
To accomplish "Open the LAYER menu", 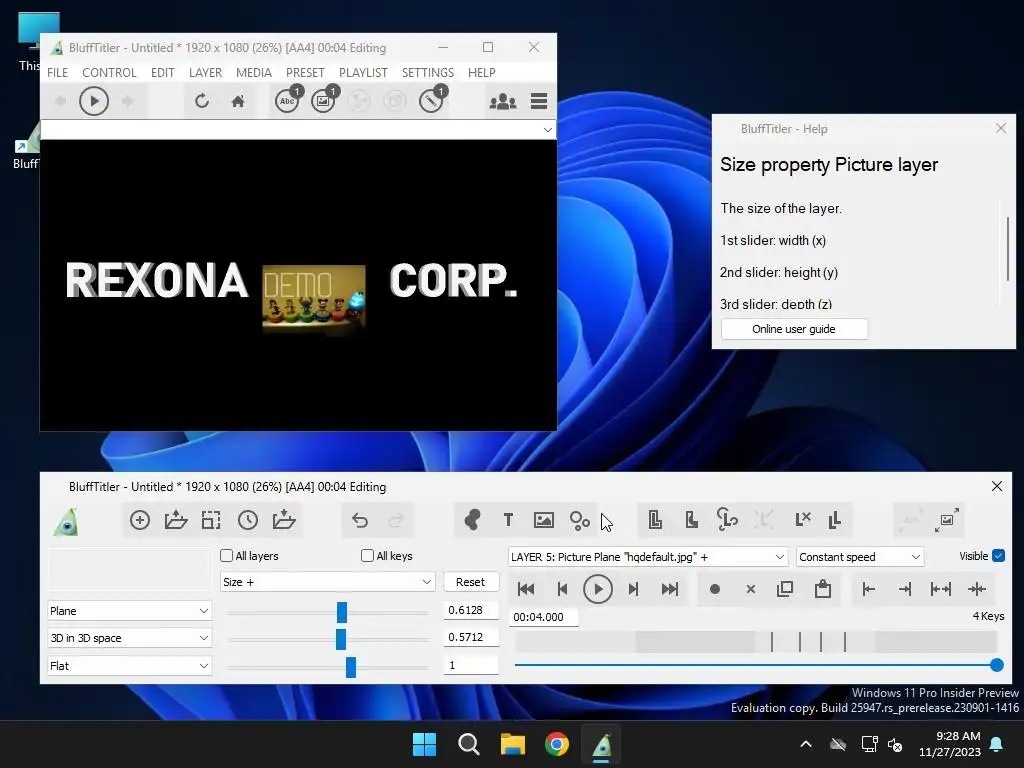I will pyautogui.click(x=205, y=72).
